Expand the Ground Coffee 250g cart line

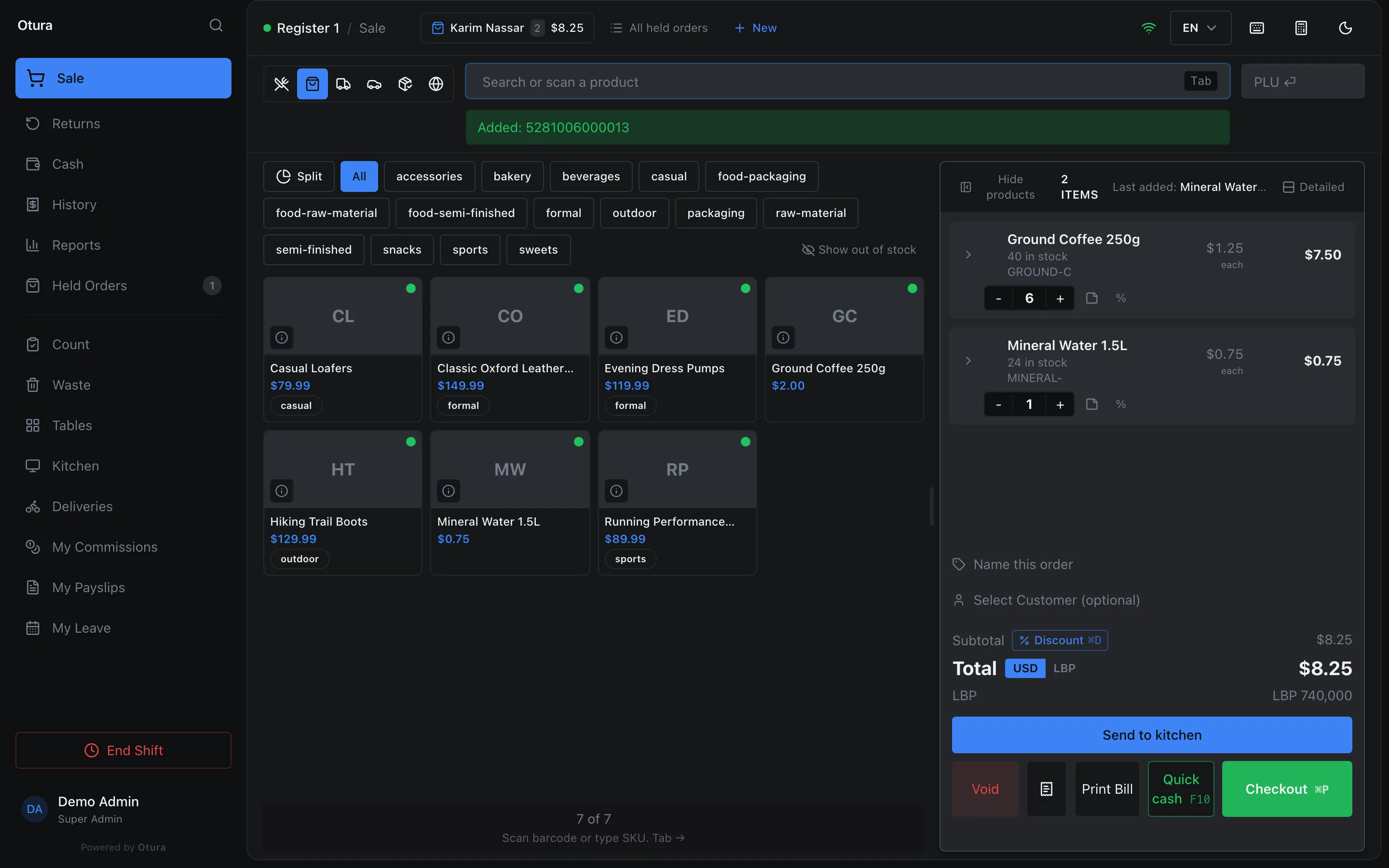pyautogui.click(x=968, y=255)
